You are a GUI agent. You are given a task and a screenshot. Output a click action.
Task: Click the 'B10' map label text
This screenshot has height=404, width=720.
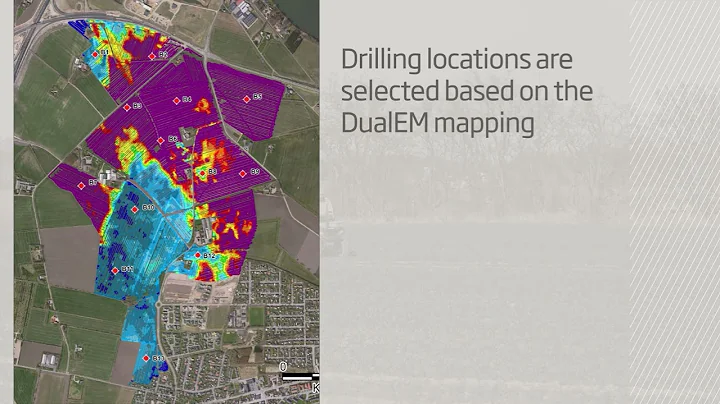coord(148,208)
